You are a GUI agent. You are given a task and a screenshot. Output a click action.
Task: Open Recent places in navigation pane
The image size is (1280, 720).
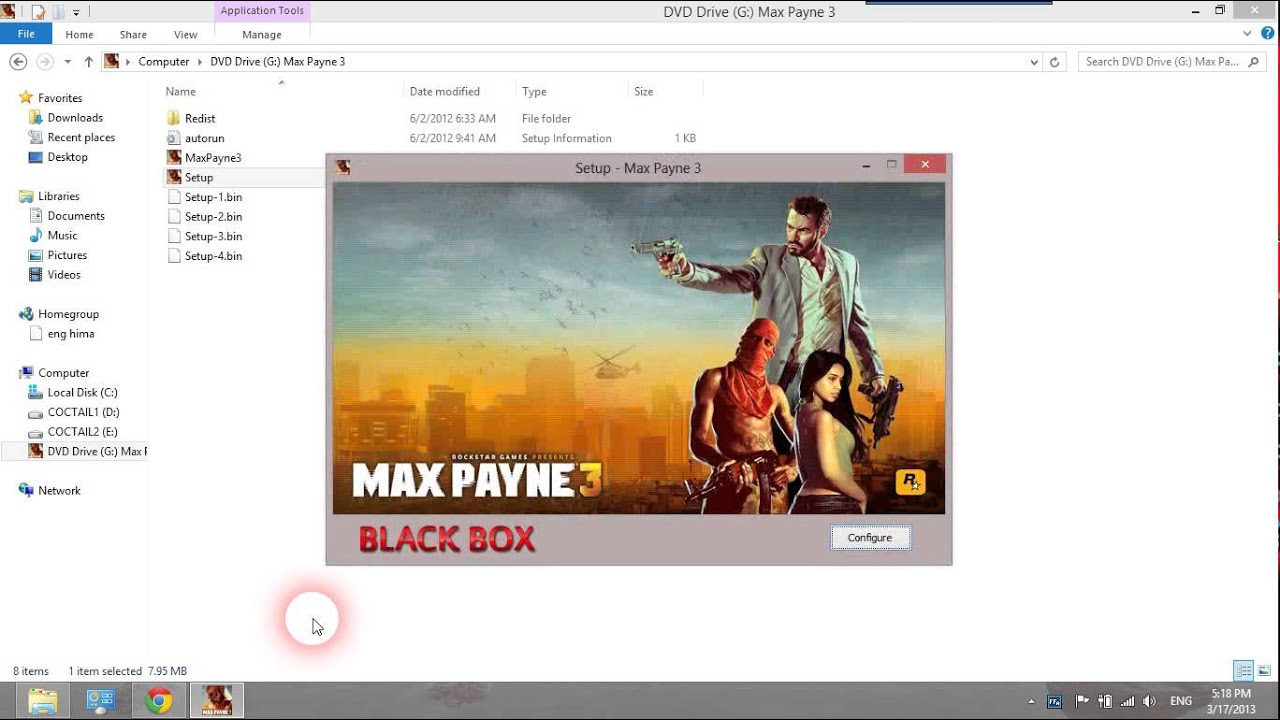[81, 137]
